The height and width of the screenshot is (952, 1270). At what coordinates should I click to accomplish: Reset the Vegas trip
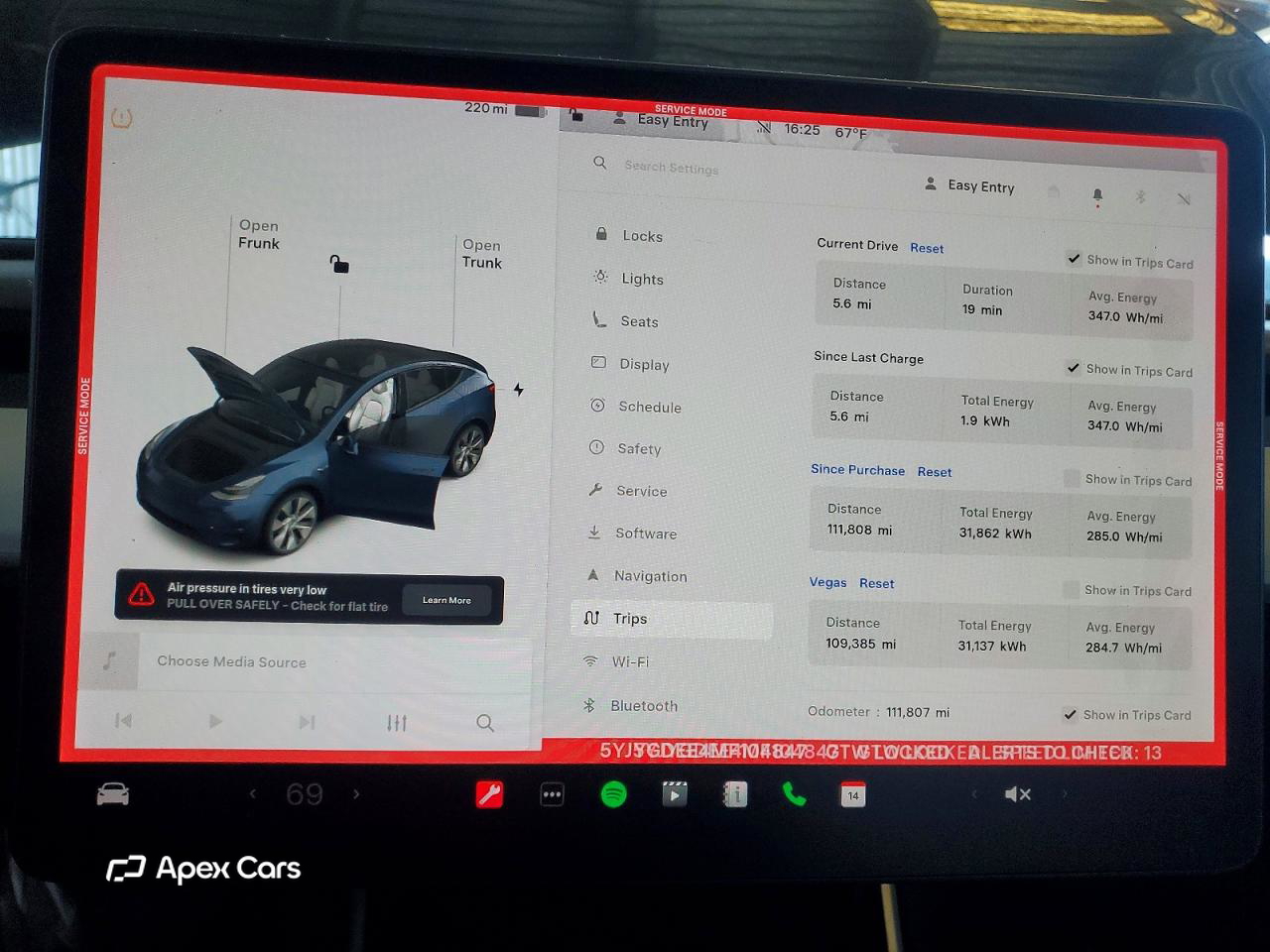(x=876, y=583)
